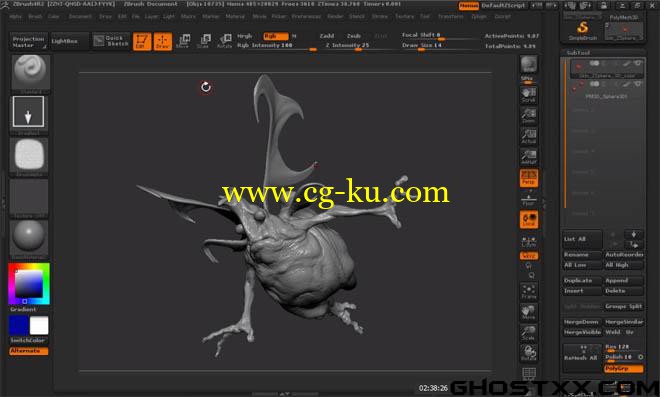Image resolution: width=660 pixels, height=397 pixels.
Task: Click the Scale view icon in right shelf
Action: [x=529, y=333]
